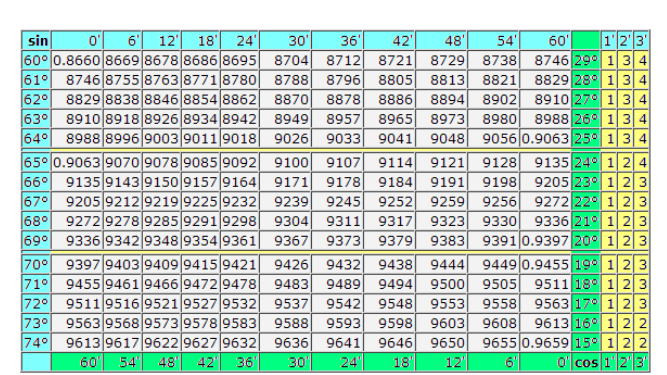Screen dimensions: 667x375
Task: Select the 61° row label
Action: [x=36, y=80]
